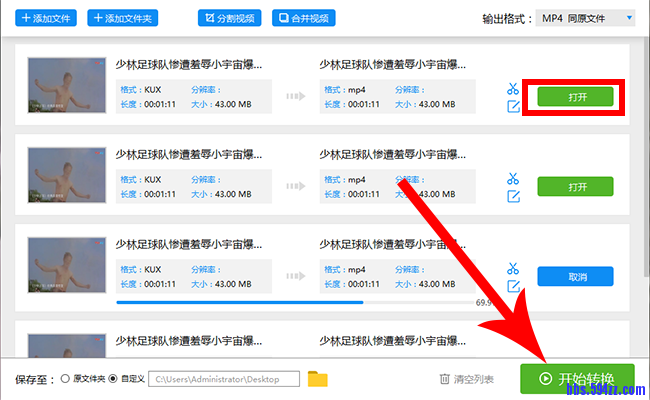The image size is (650, 400).
Task: Open the 合并视频 merge video tool
Action: pyautogui.click(x=304, y=18)
